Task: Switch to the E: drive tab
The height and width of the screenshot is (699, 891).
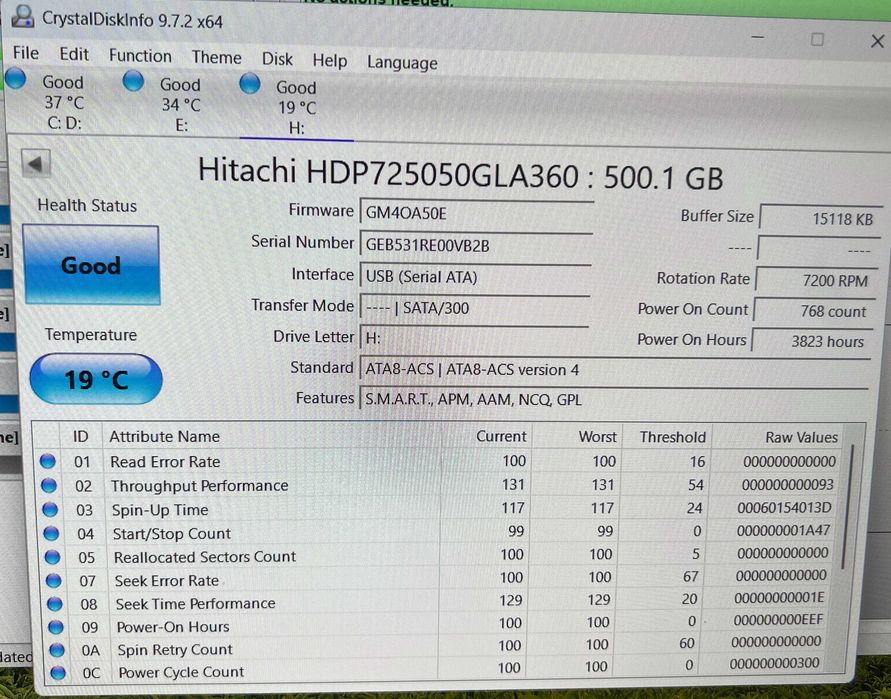Action: click(181, 105)
